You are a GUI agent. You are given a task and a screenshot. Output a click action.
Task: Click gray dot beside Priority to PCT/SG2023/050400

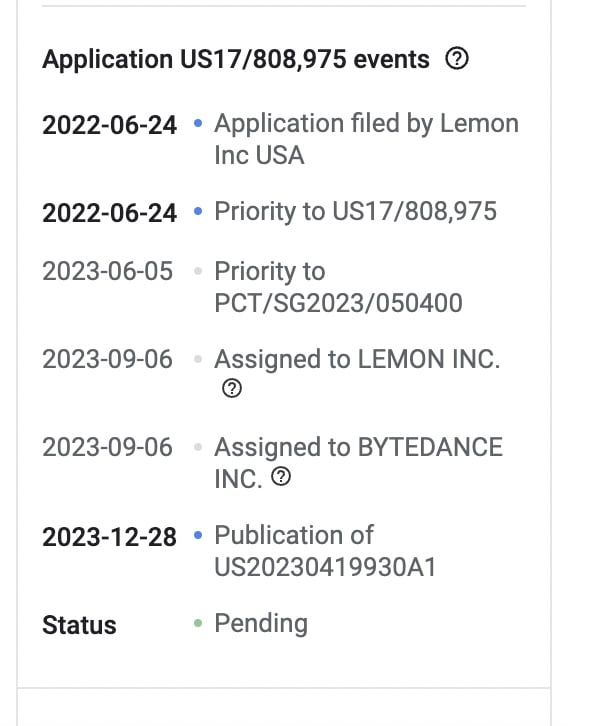[x=198, y=271]
